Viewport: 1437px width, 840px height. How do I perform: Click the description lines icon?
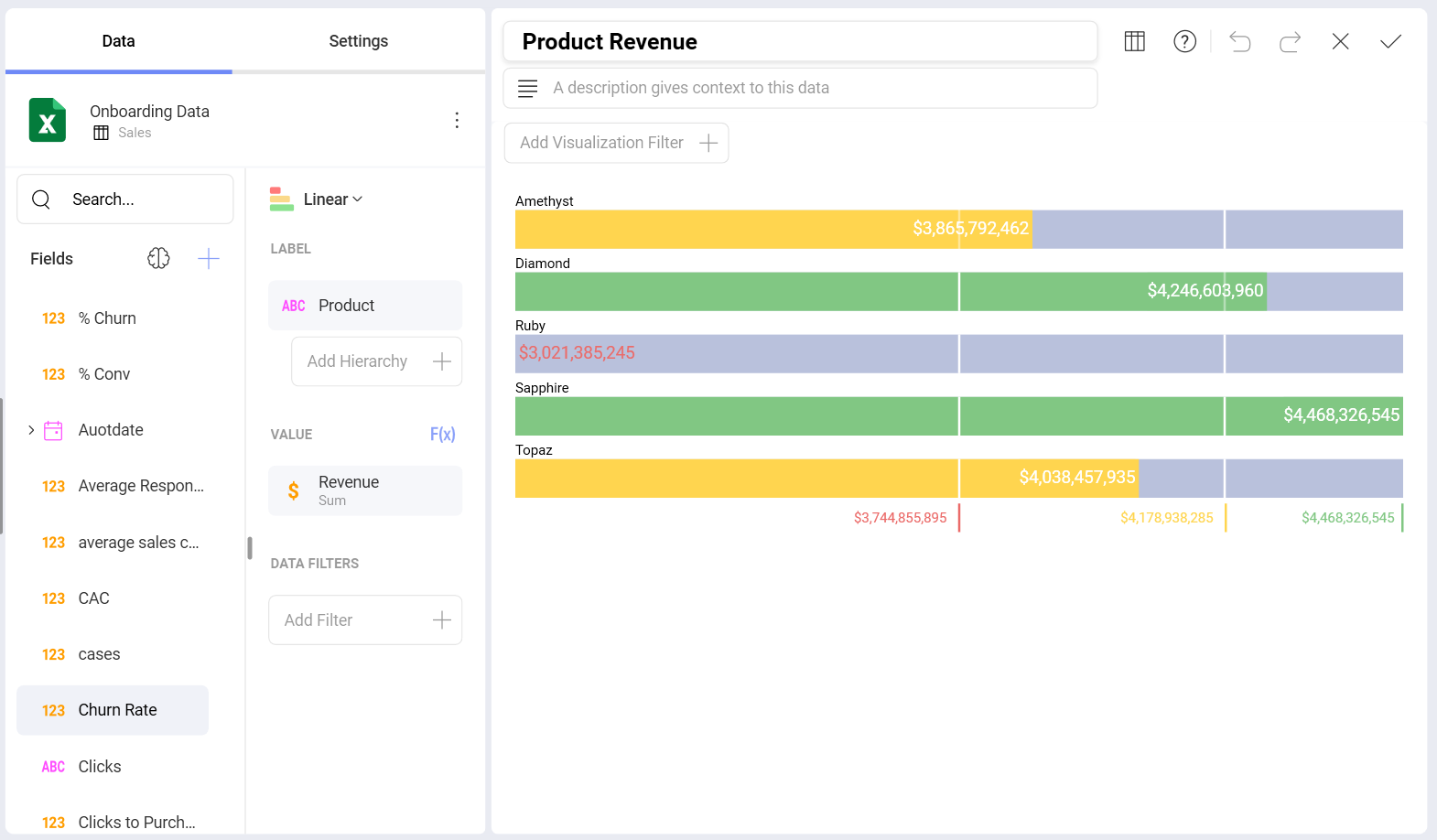point(527,88)
